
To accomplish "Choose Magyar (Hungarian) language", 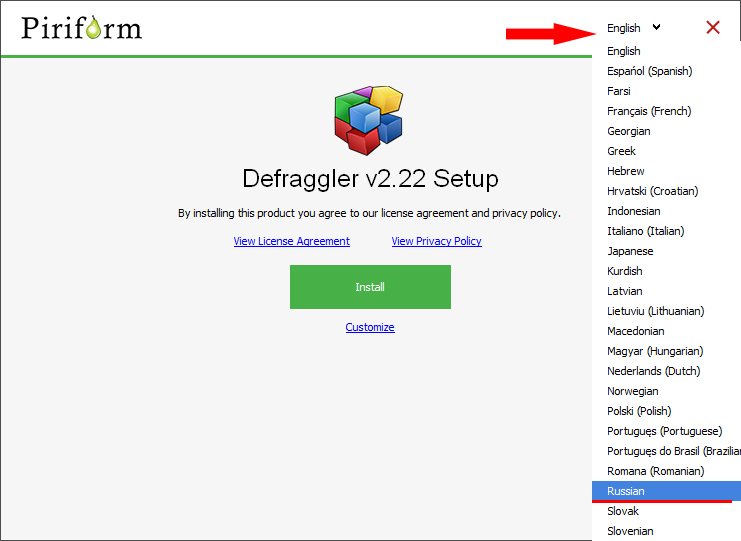I will pyautogui.click(x=654, y=351).
